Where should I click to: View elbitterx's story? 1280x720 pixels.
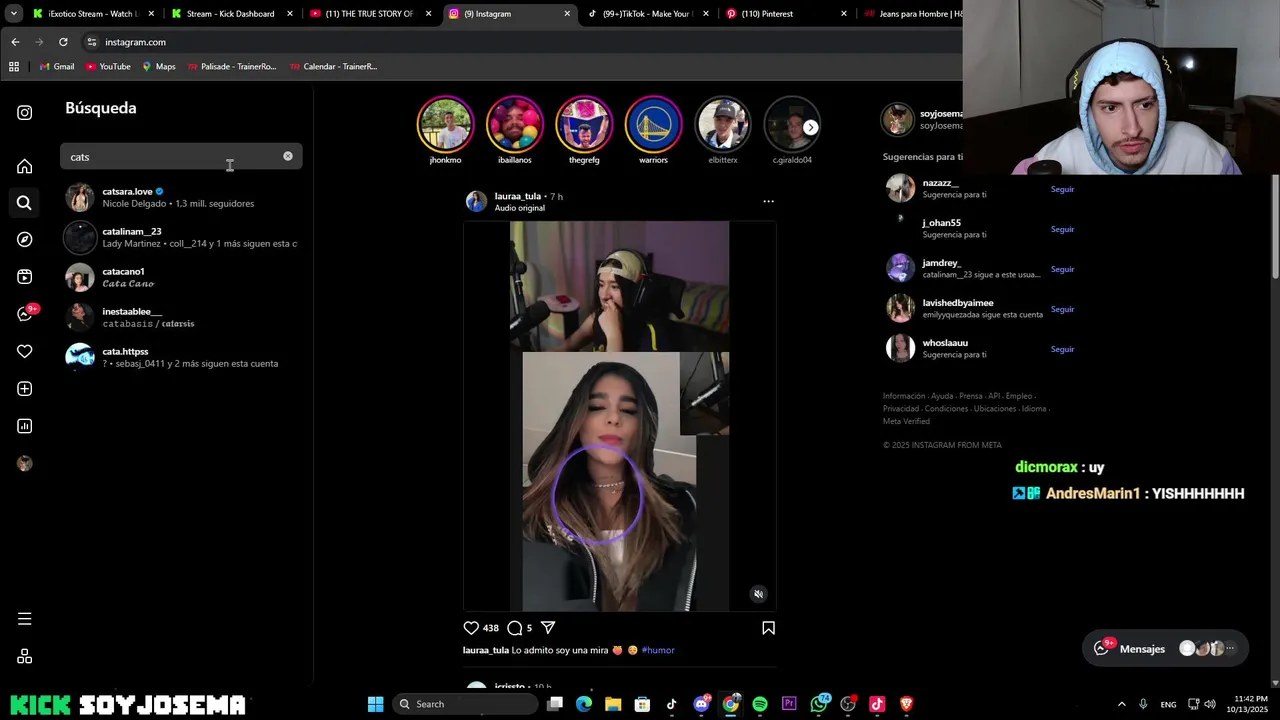(x=723, y=125)
